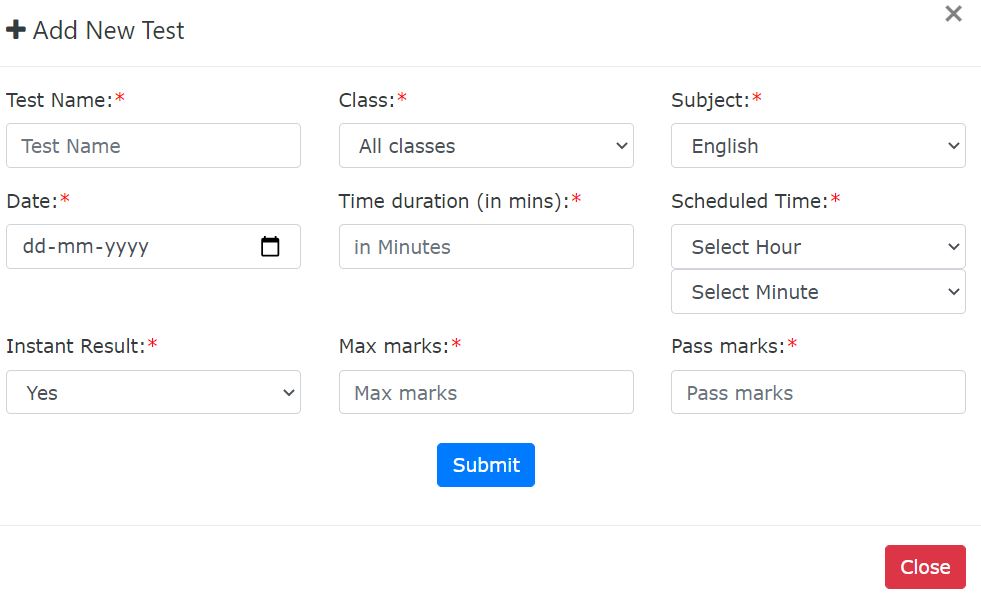The image size is (981, 600).
Task: Open the calendar date picker icon
Action: tap(270, 246)
